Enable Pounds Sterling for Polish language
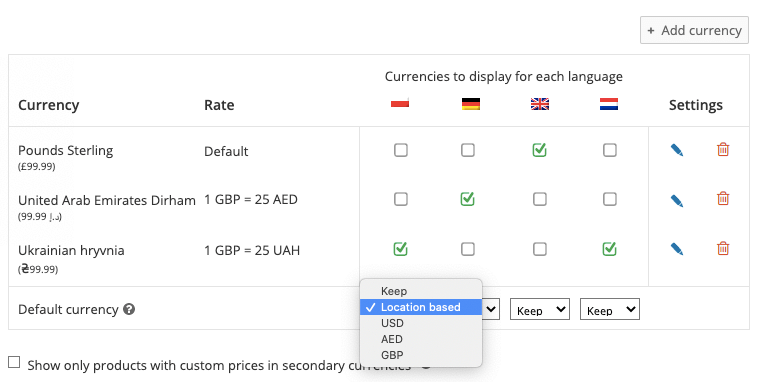Viewport: 758px width, 382px height. point(401,150)
